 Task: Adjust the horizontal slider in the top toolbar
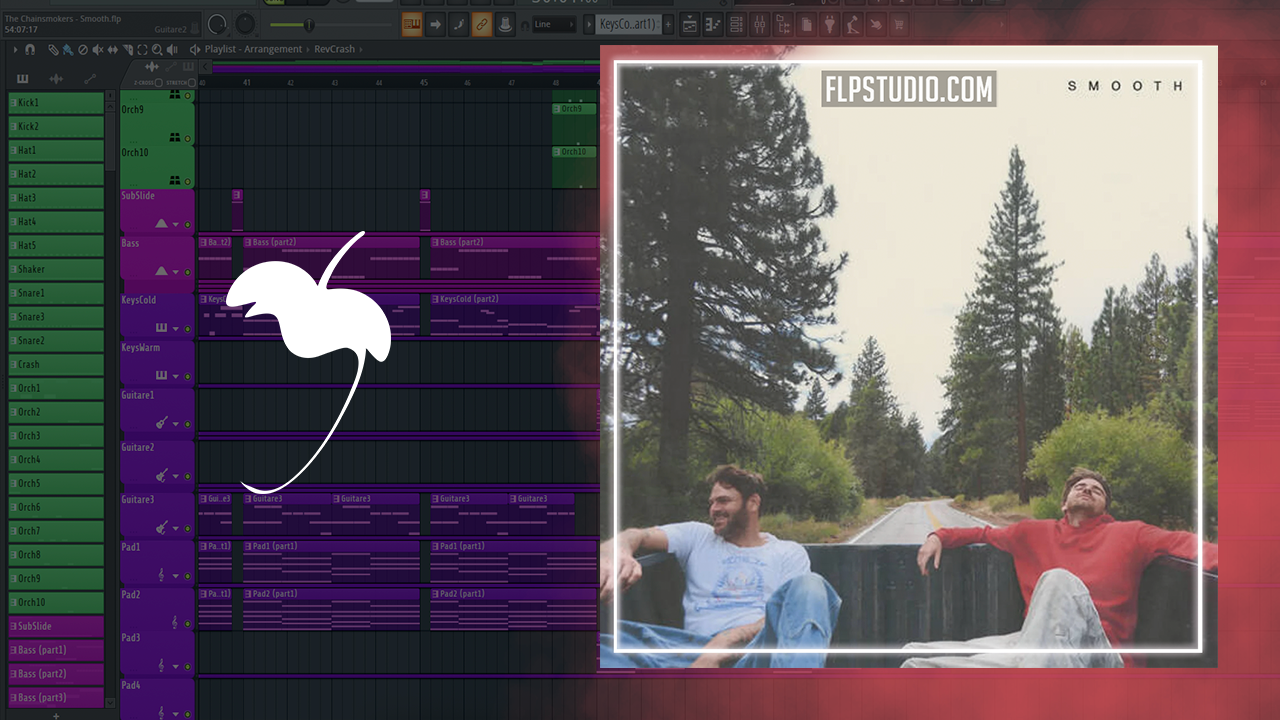(308, 24)
